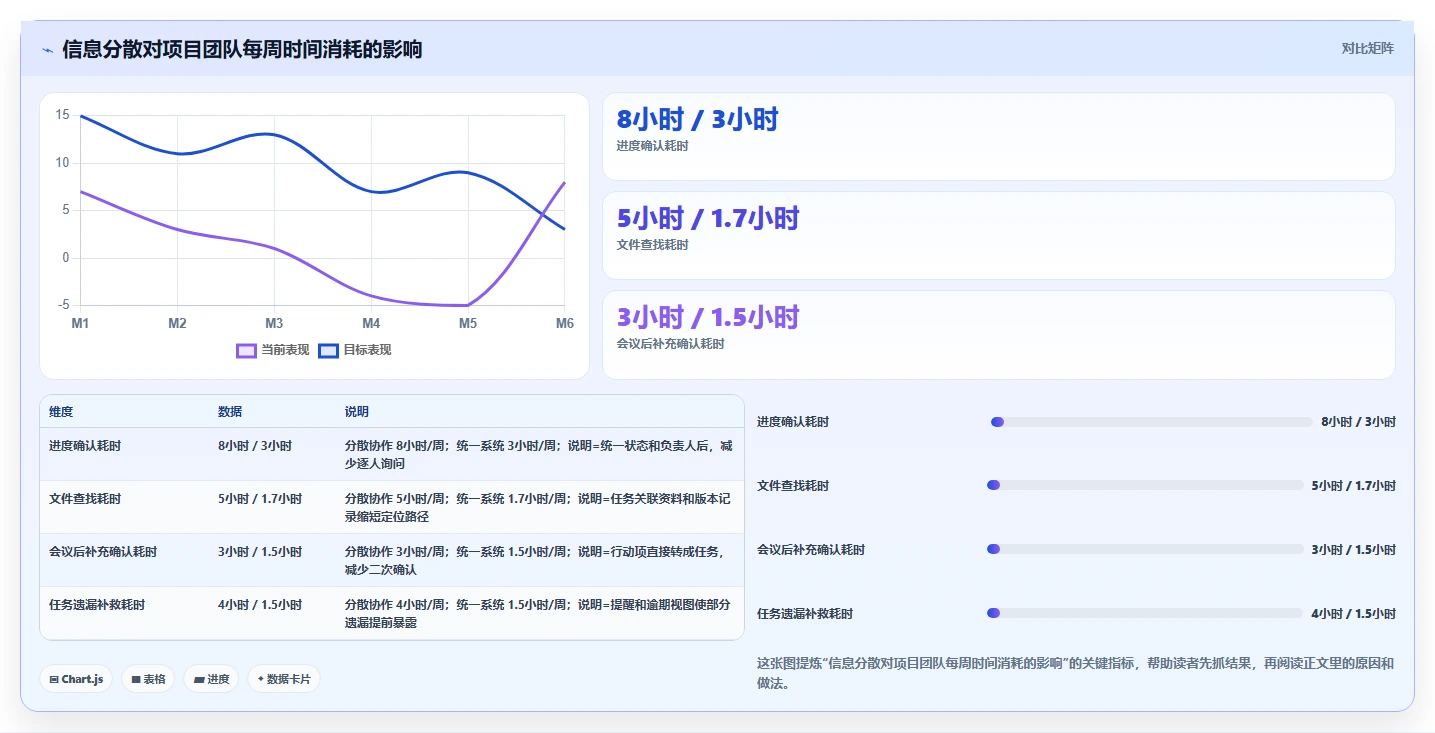Select the 会议后补充确认耗时 table row cell
Image resolution: width=1435 pixels, height=733 pixels.
pos(103,552)
